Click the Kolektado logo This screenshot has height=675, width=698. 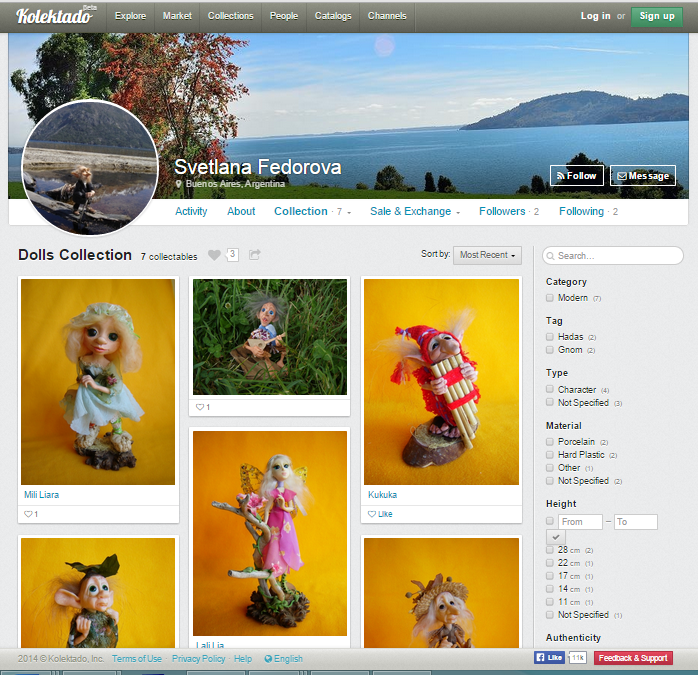point(56,16)
